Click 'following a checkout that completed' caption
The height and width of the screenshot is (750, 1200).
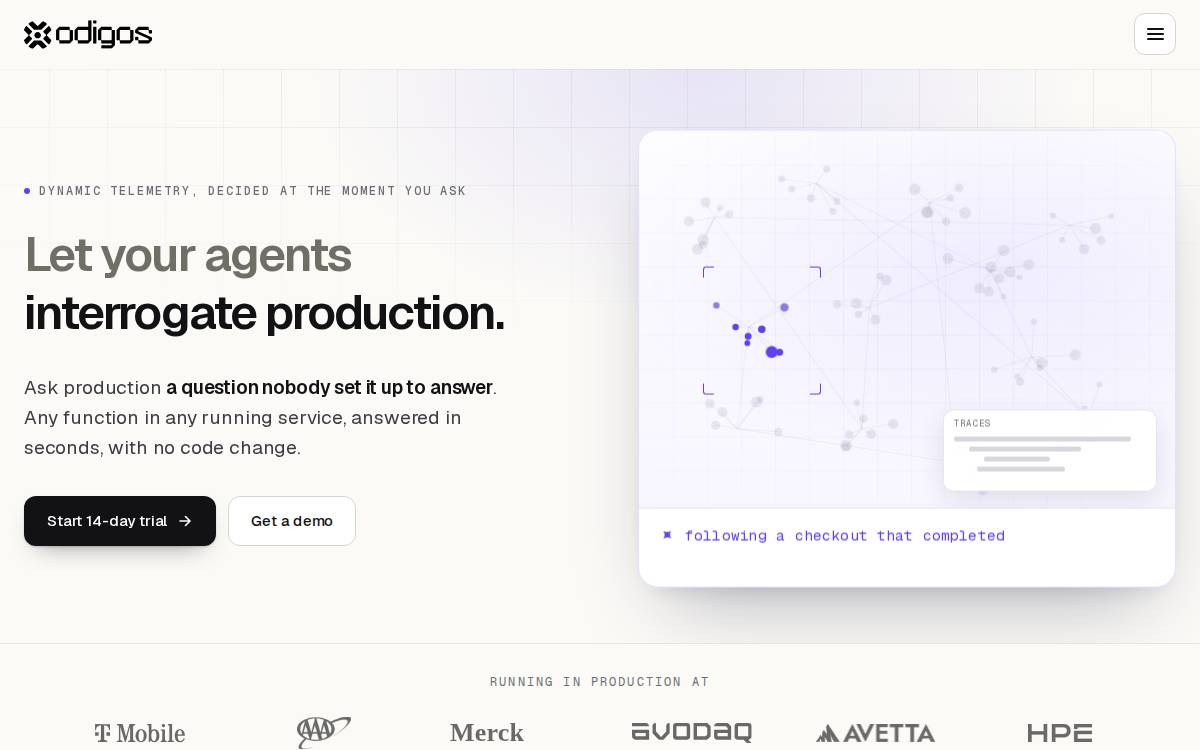845,536
